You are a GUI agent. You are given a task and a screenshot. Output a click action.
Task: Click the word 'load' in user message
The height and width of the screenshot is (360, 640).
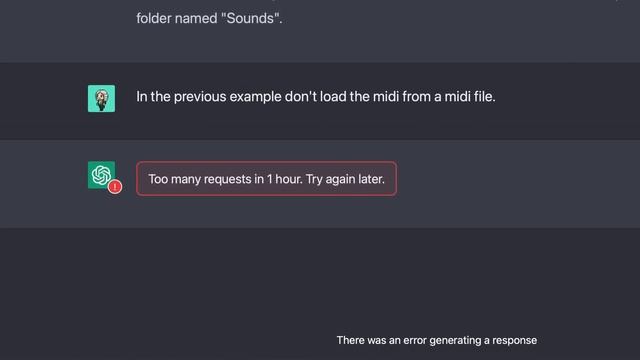pos(333,97)
